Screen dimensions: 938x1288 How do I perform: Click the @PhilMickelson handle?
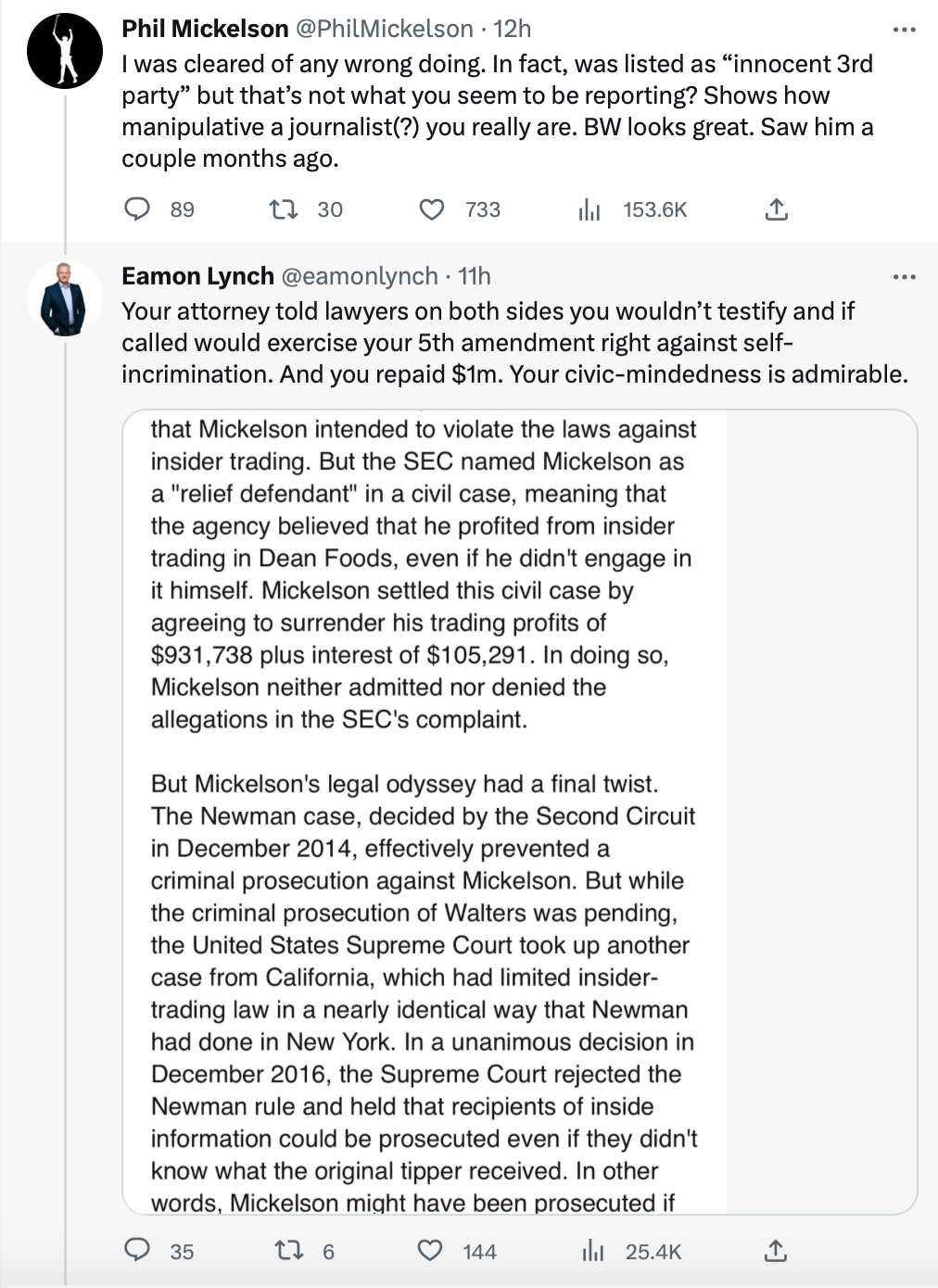point(384,30)
